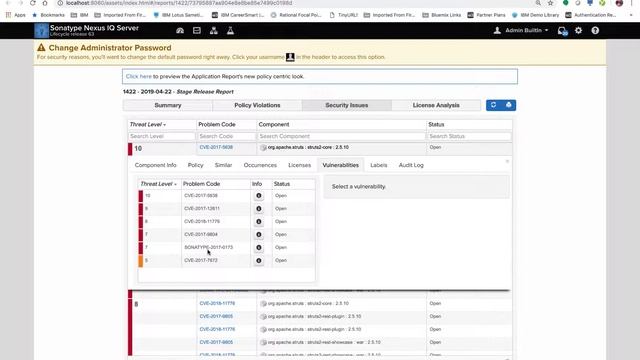Focus the Search Component filter field
640x360 pixels.
(341, 136)
